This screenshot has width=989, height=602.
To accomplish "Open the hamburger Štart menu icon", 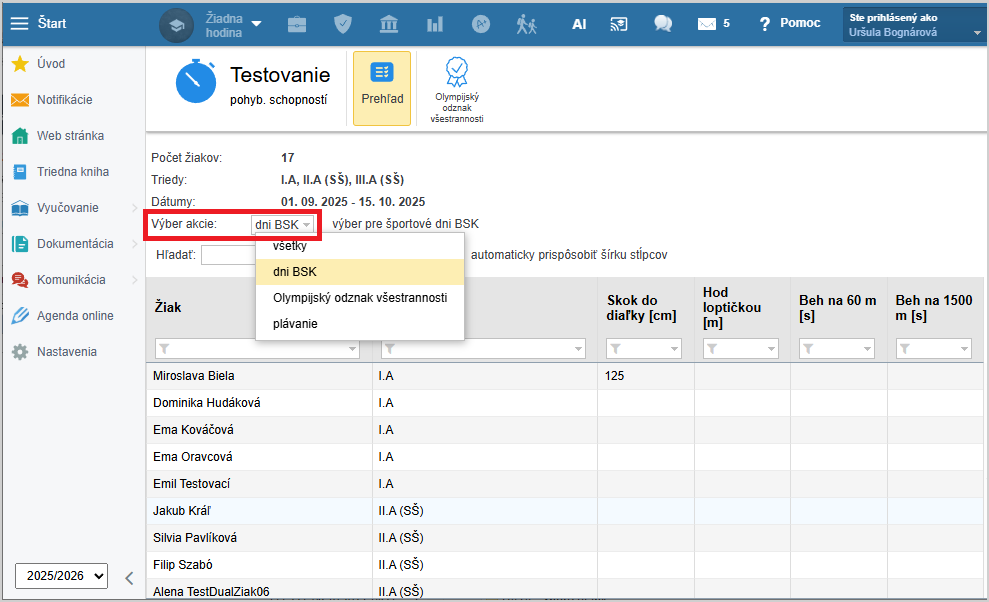I will (x=19, y=23).
